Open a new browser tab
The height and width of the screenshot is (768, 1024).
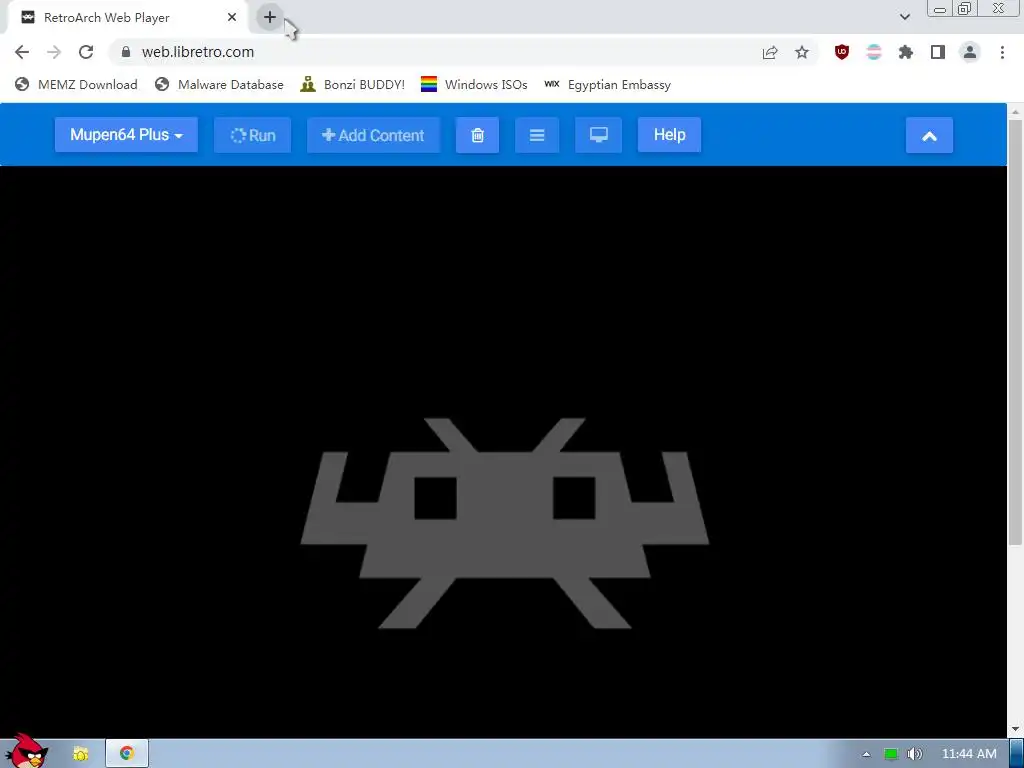[x=270, y=17]
